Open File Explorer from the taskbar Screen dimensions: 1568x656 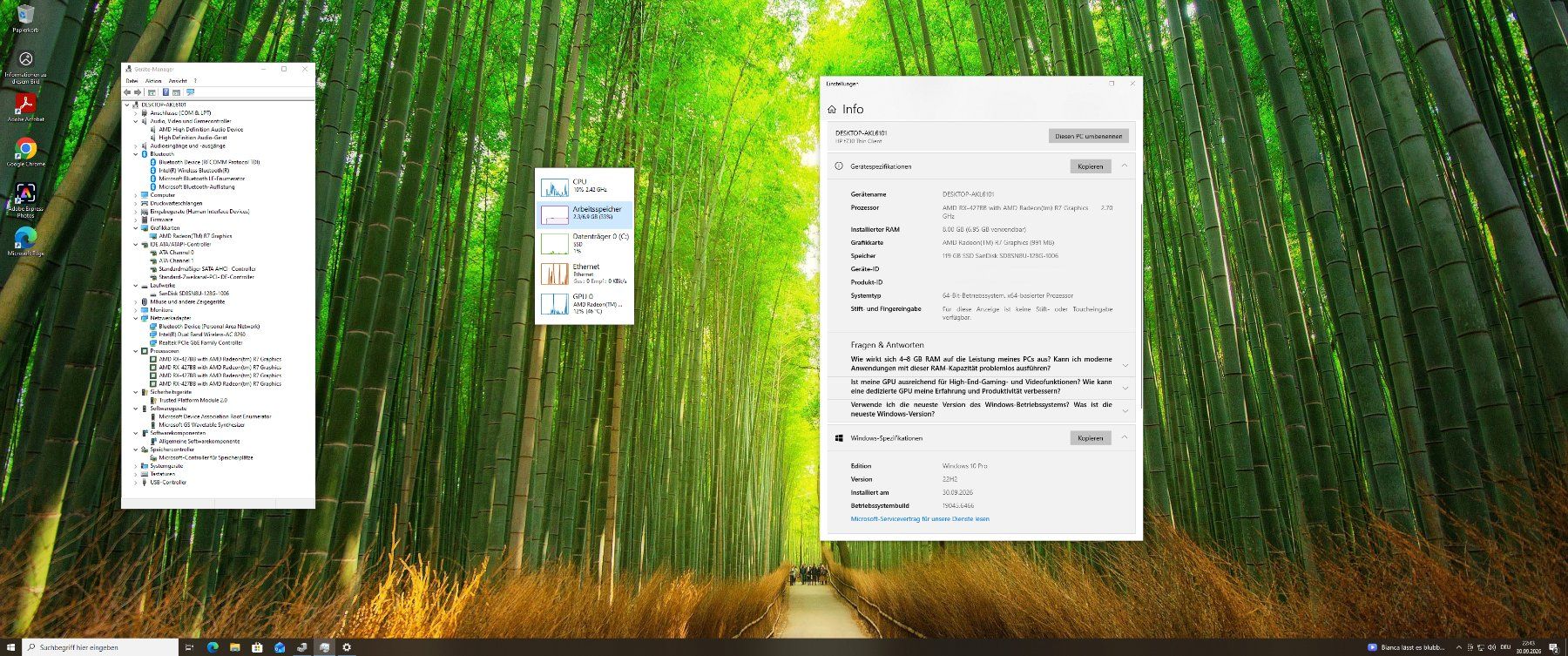[234, 647]
